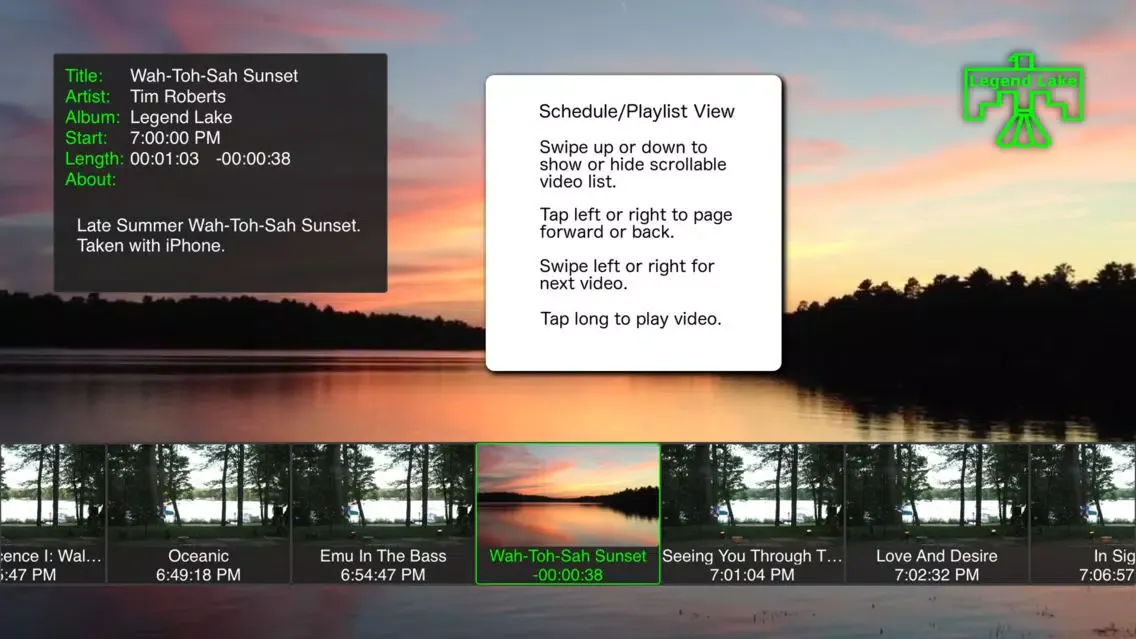1136x639 pixels.
Task: Click the title 'Wah-Toh-Sah Sunset' in info panel
Action: 214,76
